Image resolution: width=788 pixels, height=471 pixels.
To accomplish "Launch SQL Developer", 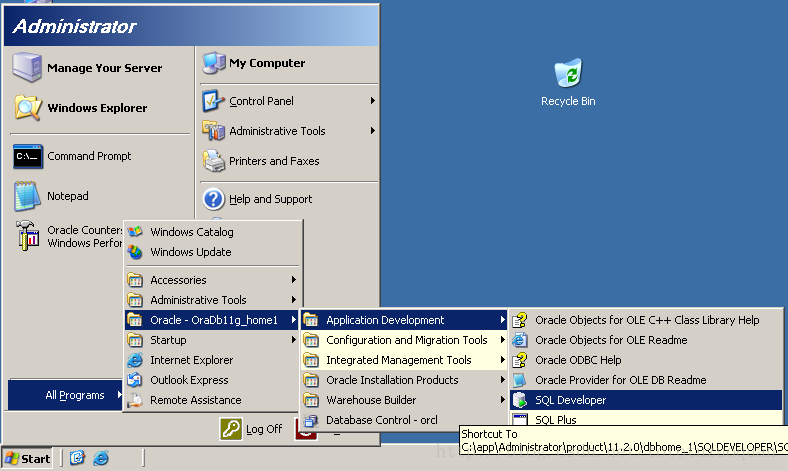I will [646, 400].
